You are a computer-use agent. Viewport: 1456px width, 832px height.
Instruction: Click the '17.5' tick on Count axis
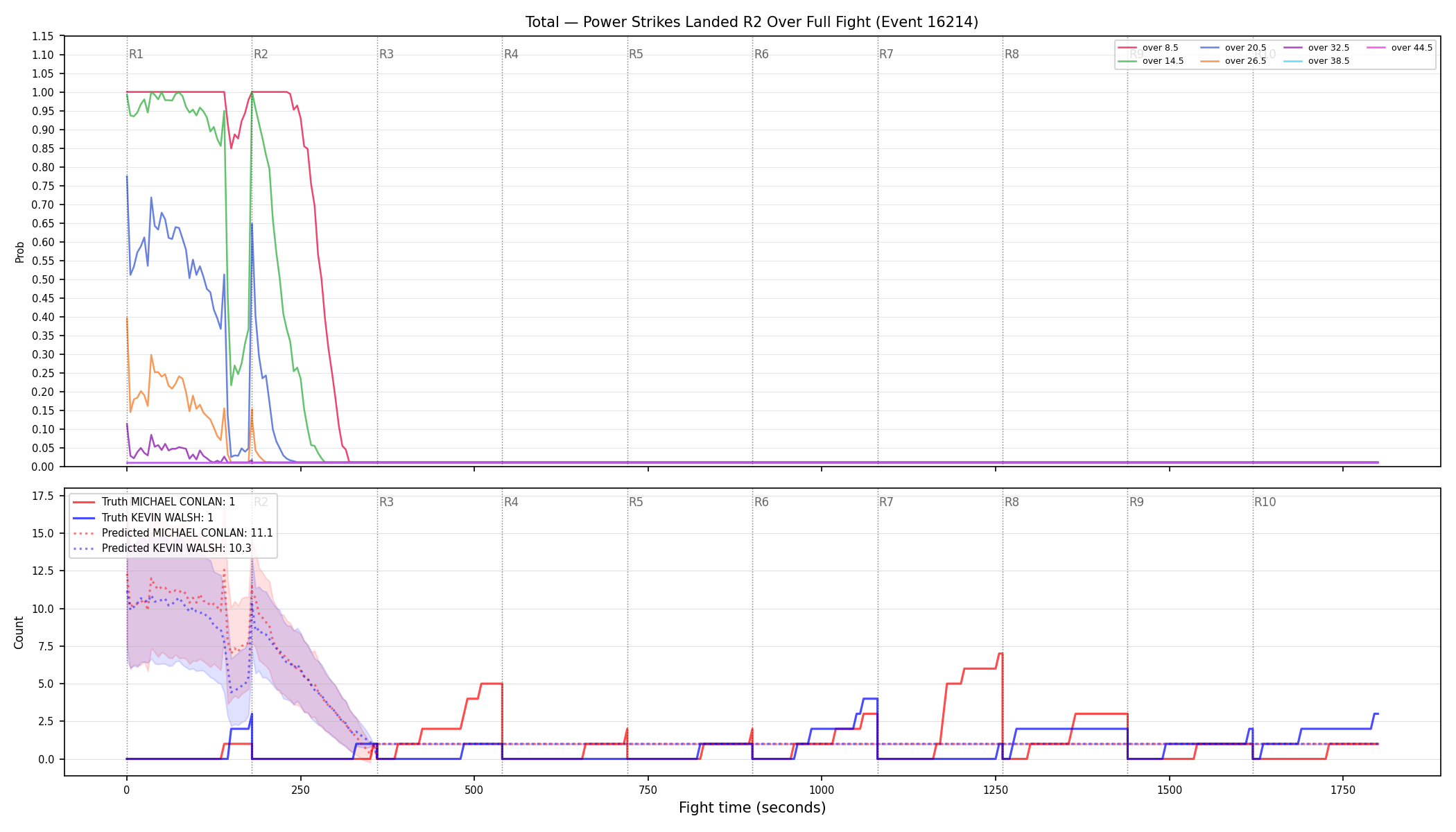(x=44, y=496)
